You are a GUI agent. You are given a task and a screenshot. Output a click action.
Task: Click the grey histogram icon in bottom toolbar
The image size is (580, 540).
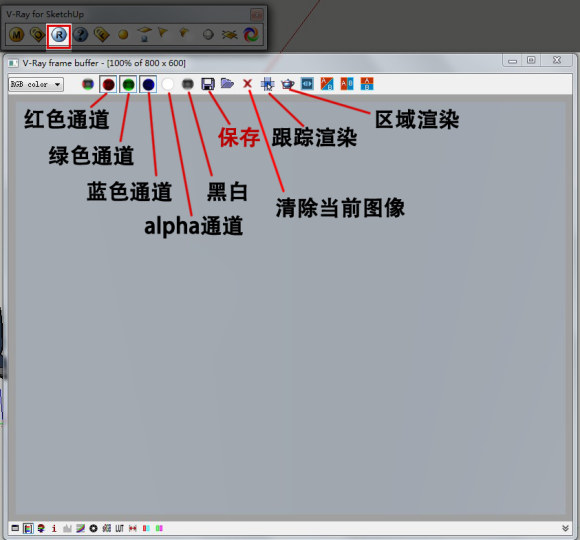click(67, 528)
